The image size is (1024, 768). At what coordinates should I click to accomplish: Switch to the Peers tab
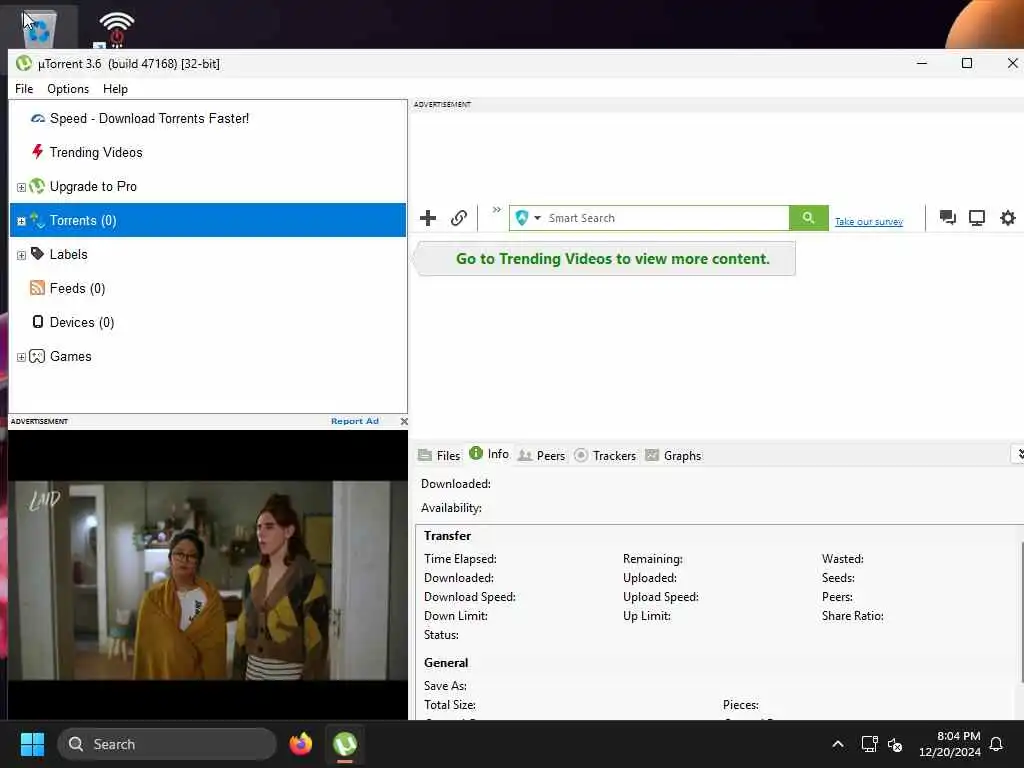(541, 455)
